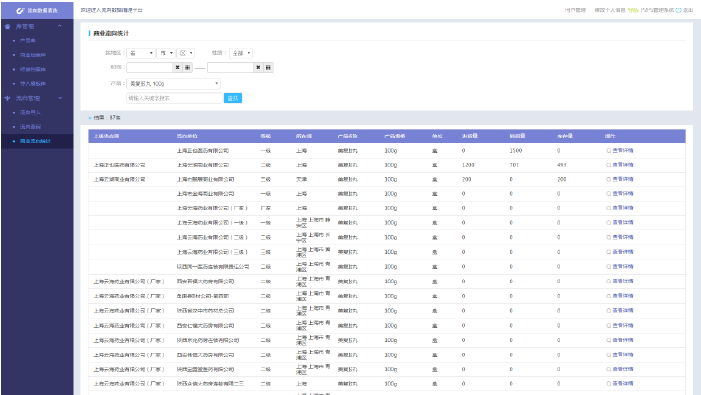Click the magnifier icon in the row with 1200

[x=608, y=165]
